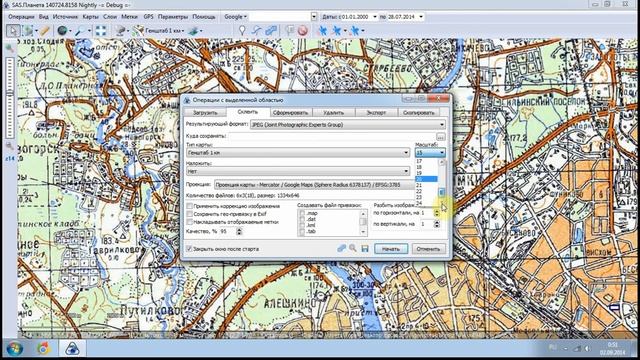640x360 pixels.
Task: Click the satellite dish source icon
Action: [x=120, y=31]
